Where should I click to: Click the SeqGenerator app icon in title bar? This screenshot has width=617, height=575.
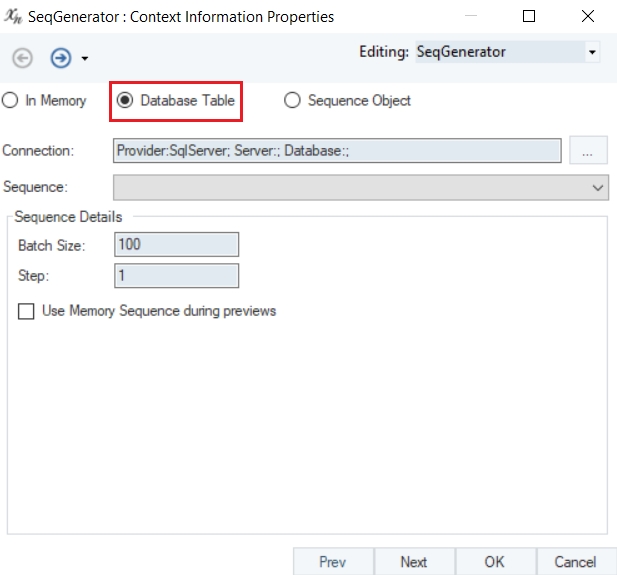point(14,16)
